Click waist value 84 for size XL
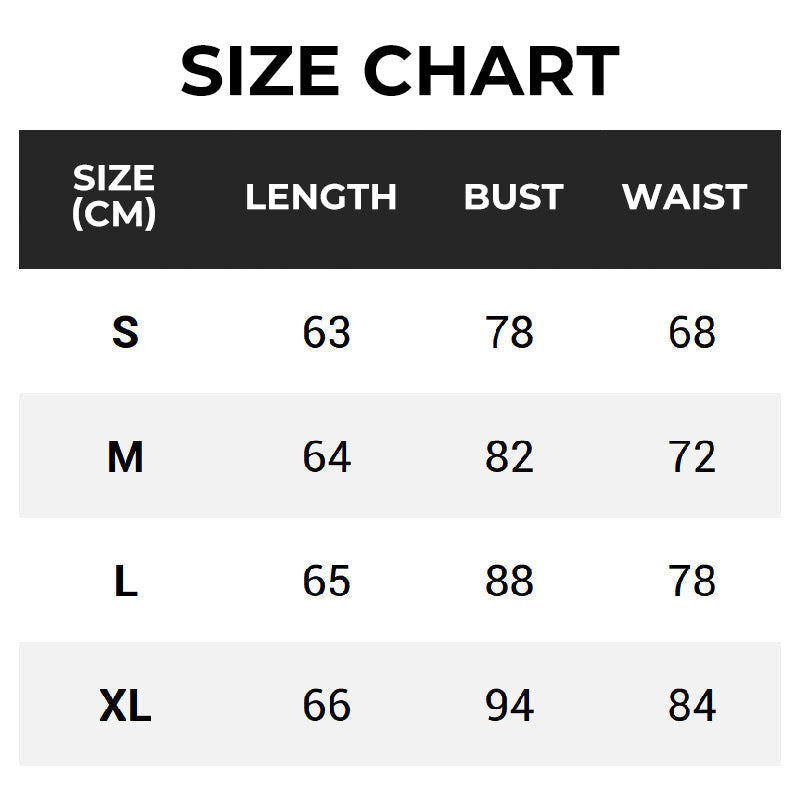 pyautogui.click(x=692, y=706)
